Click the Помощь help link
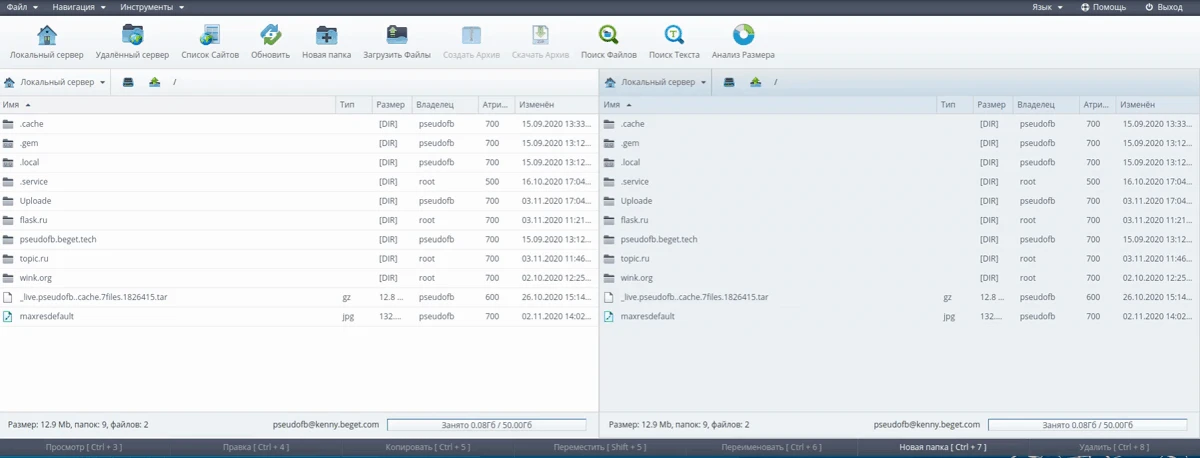 point(1103,7)
